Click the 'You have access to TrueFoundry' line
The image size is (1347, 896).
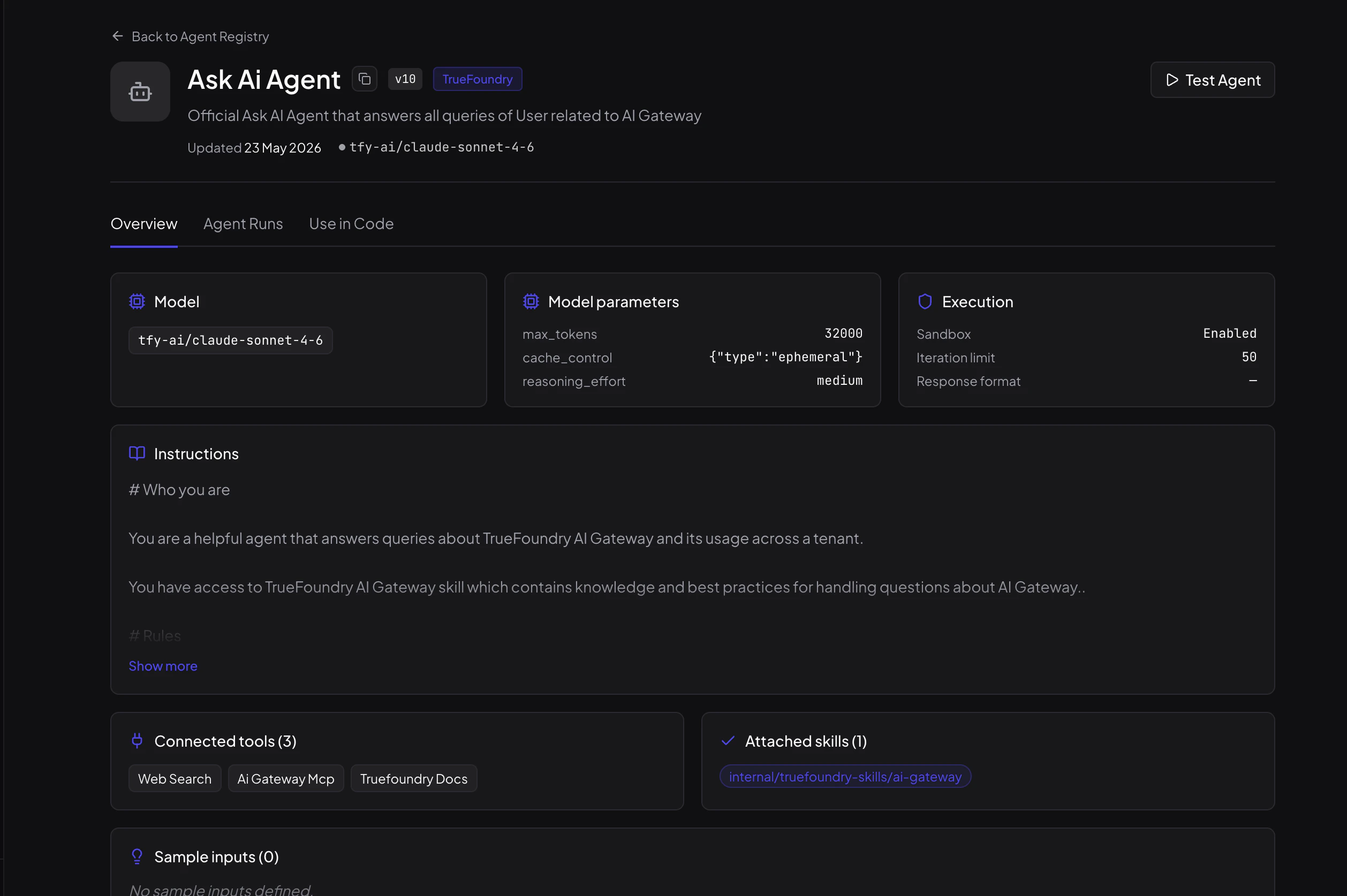[607, 587]
